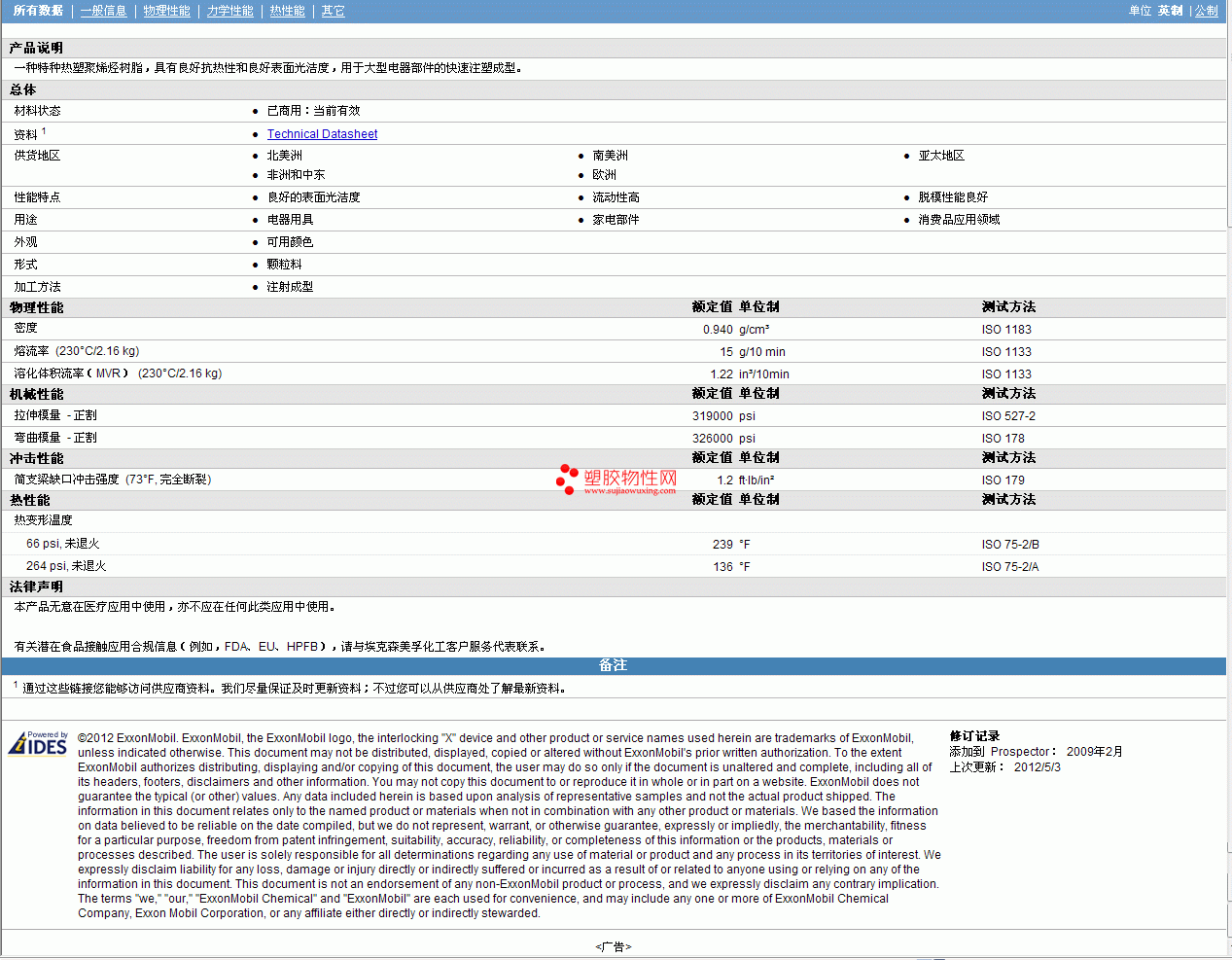The height and width of the screenshot is (960, 1232).
Task: Go to the 力学性能 tab
Action: point(229,11)
